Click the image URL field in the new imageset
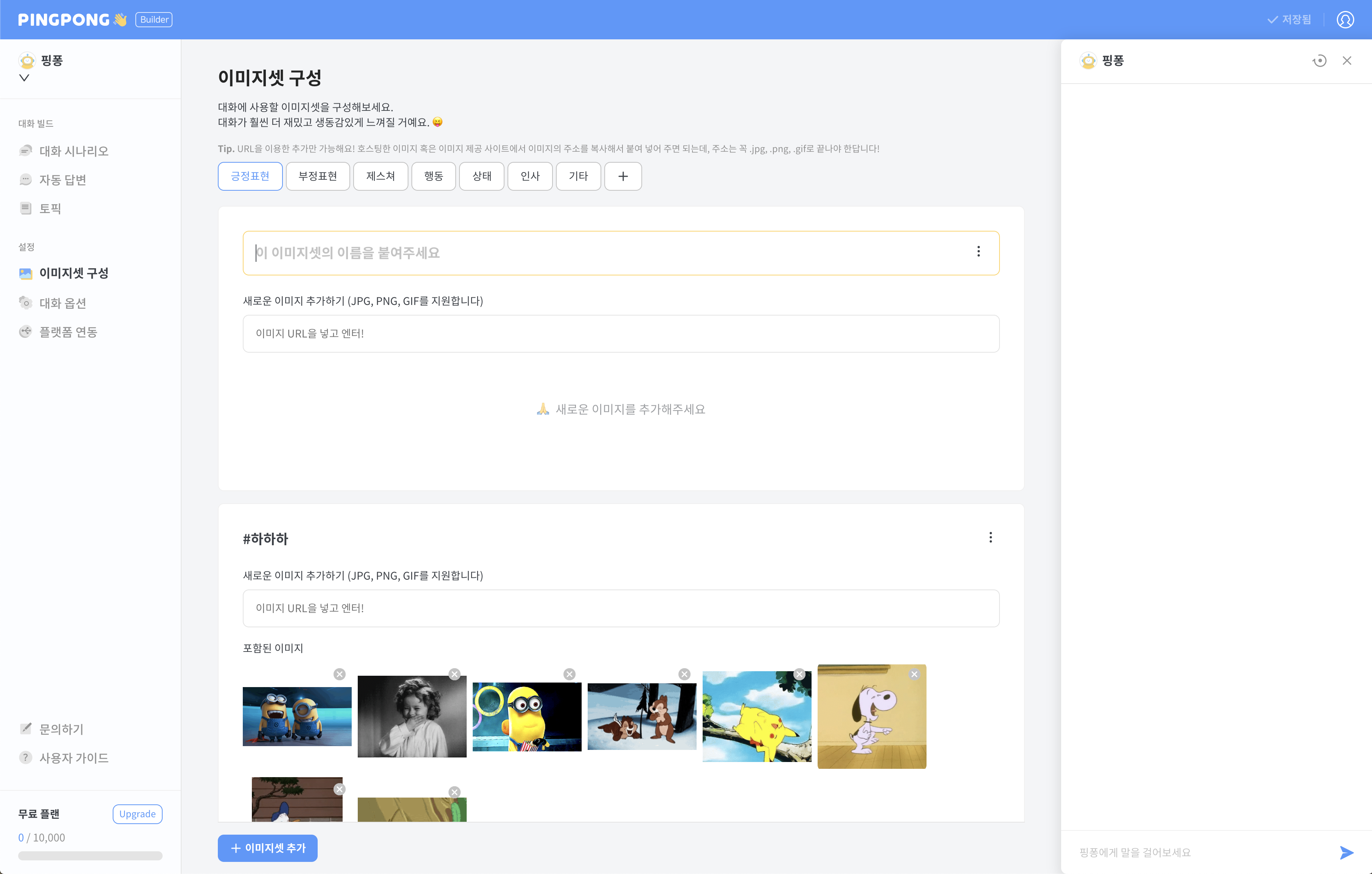This screenshot has width=1372, height=874. coord(621,334)
